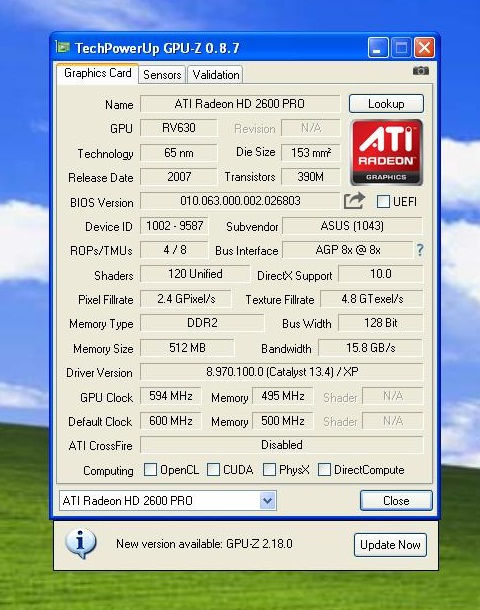Click the Subvendor value ASUS (1043)
480x610 pixels.
(x=352, y=226)
